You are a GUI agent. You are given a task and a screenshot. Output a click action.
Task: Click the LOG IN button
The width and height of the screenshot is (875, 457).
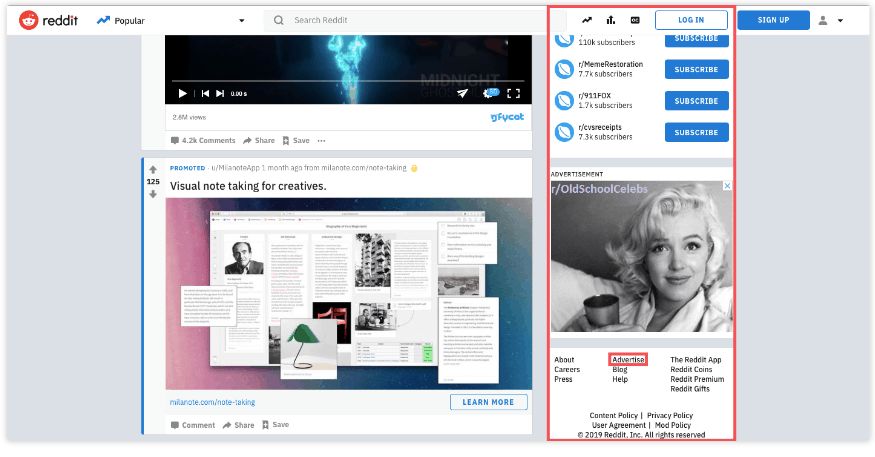pos(691,20)
